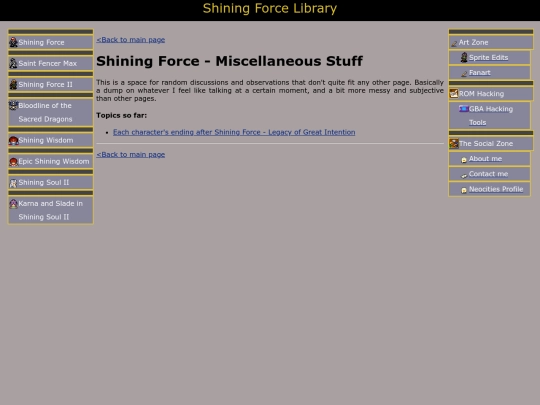Click the Saint Fencer Max sprite icon
540x405 pixels.
pyautogui.click(x=13, y=63)
